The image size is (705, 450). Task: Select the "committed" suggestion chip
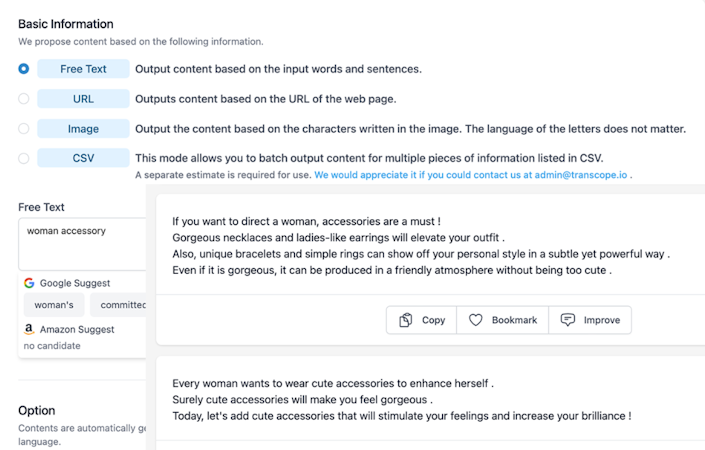click(120, 305)
